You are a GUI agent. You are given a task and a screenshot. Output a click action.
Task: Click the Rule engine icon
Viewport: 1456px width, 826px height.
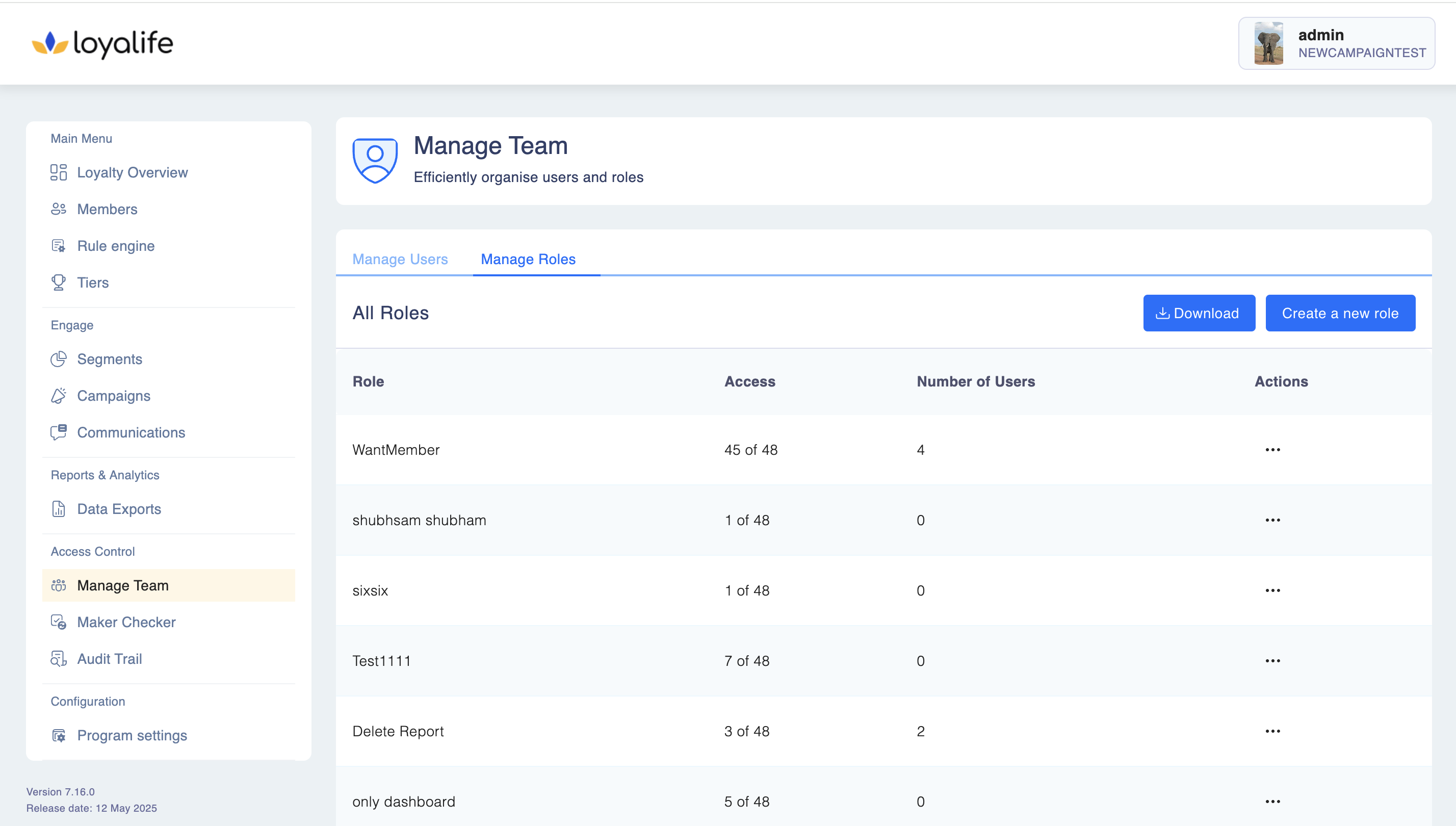[59, 246]
